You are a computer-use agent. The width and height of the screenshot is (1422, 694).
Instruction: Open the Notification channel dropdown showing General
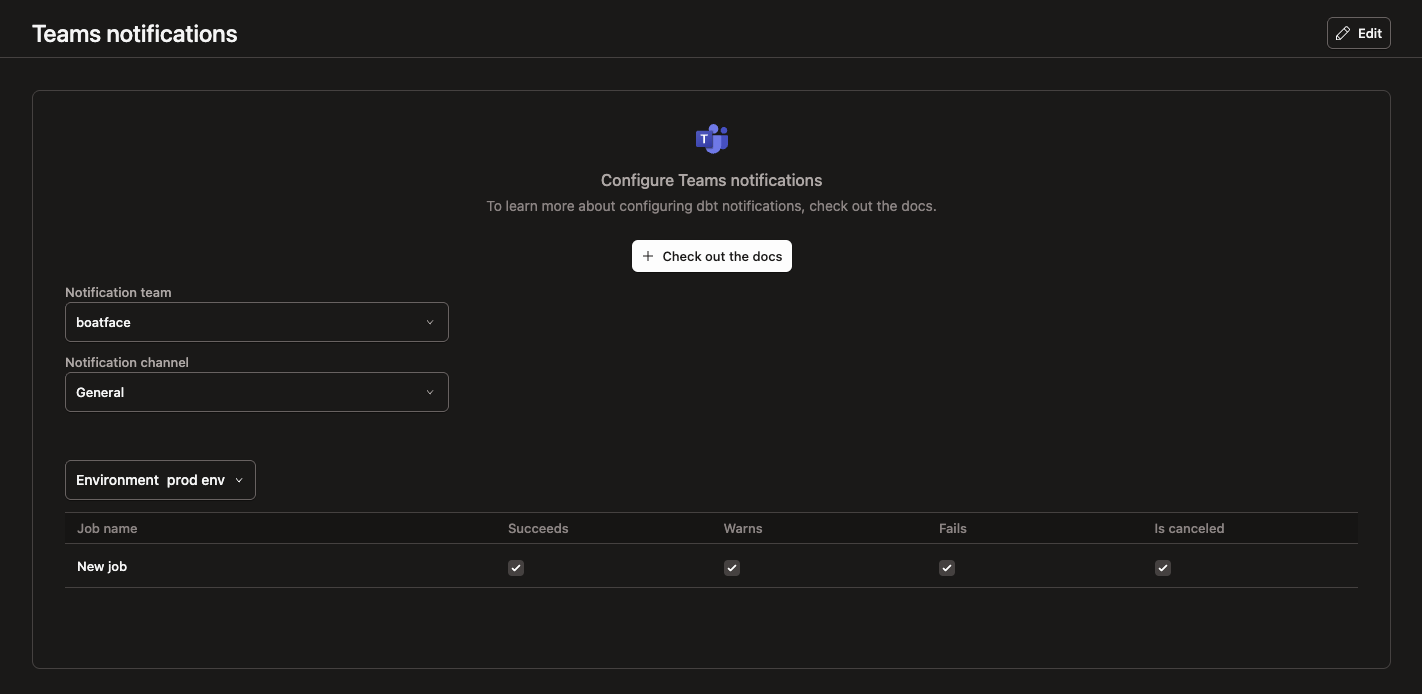tap(256, 392)
